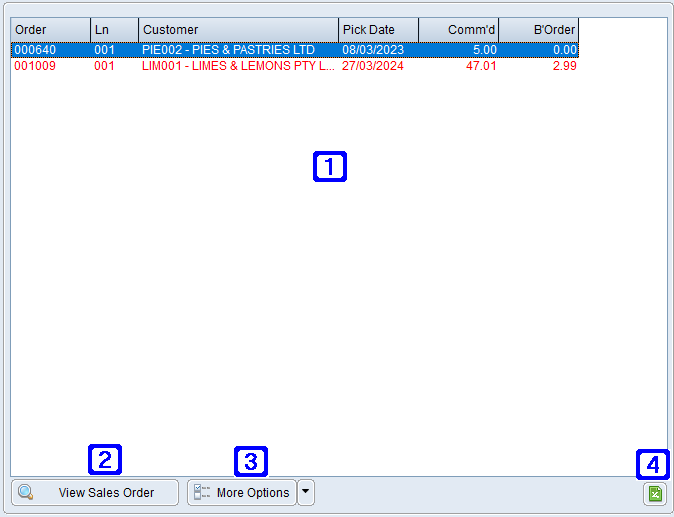Sort by the Customer column header

tap(239, 30)
